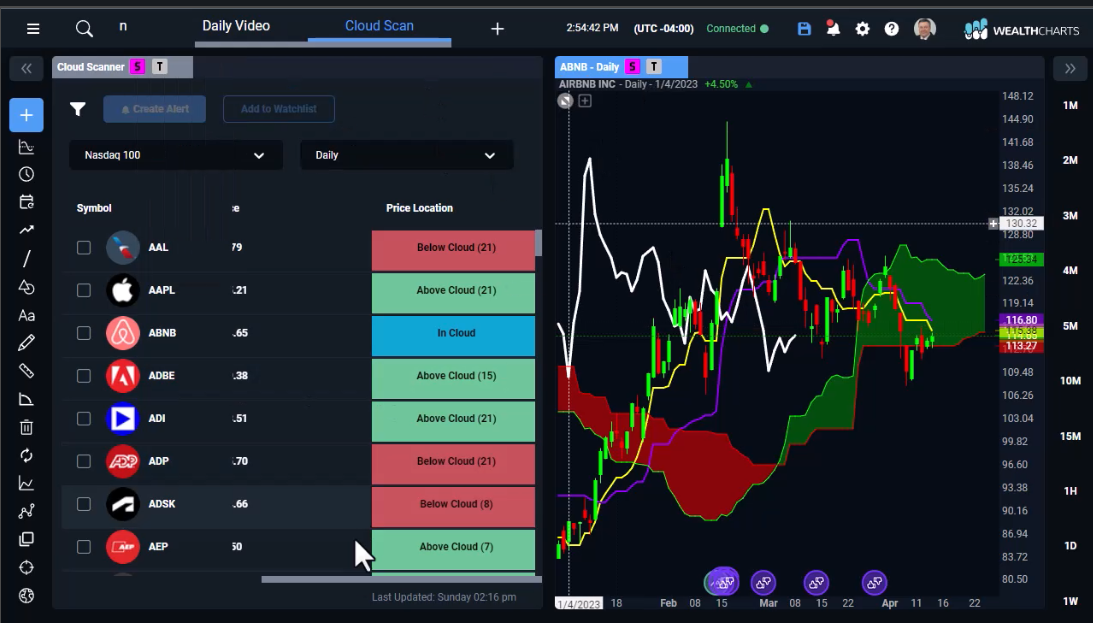This screenshot has height=623, width=1093.
Task: Check the AAL row checkbox
Action: click(84, 247)
